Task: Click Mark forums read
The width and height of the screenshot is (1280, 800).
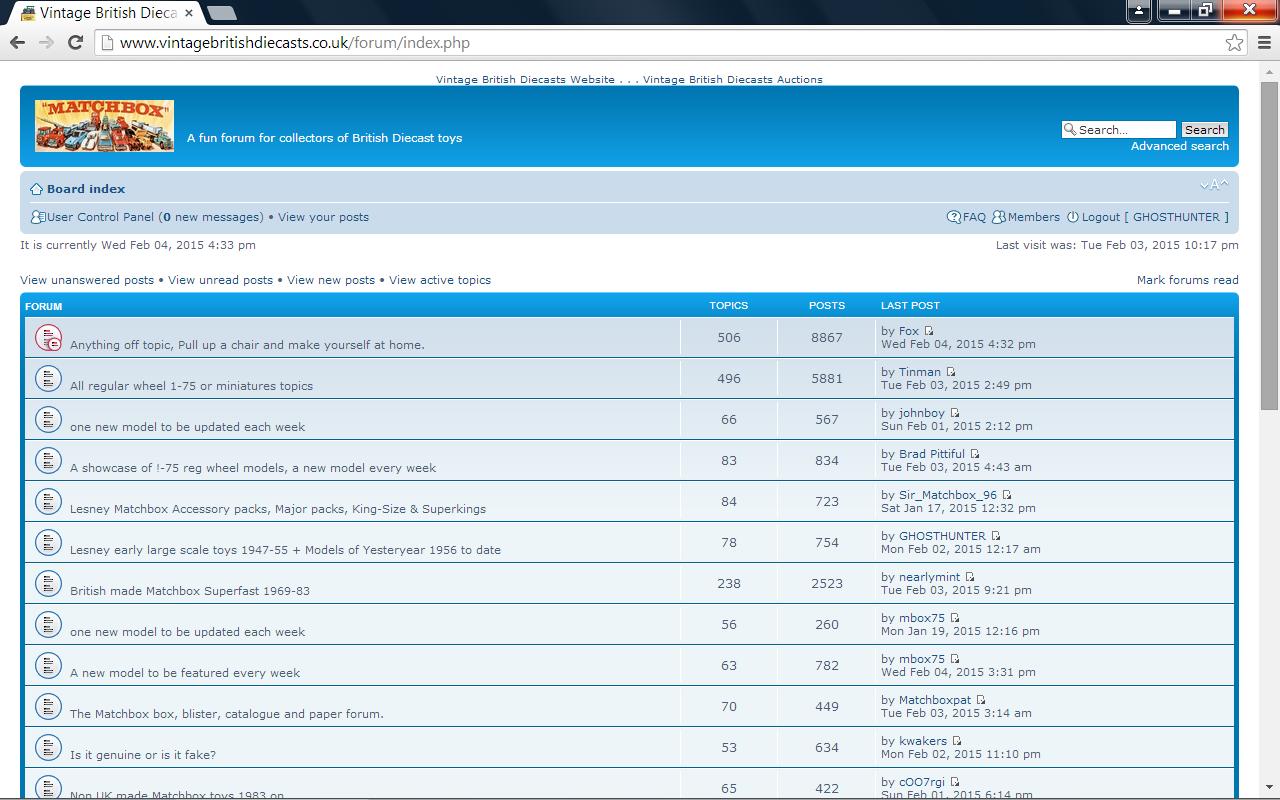Action: [x=1187, y=280]
